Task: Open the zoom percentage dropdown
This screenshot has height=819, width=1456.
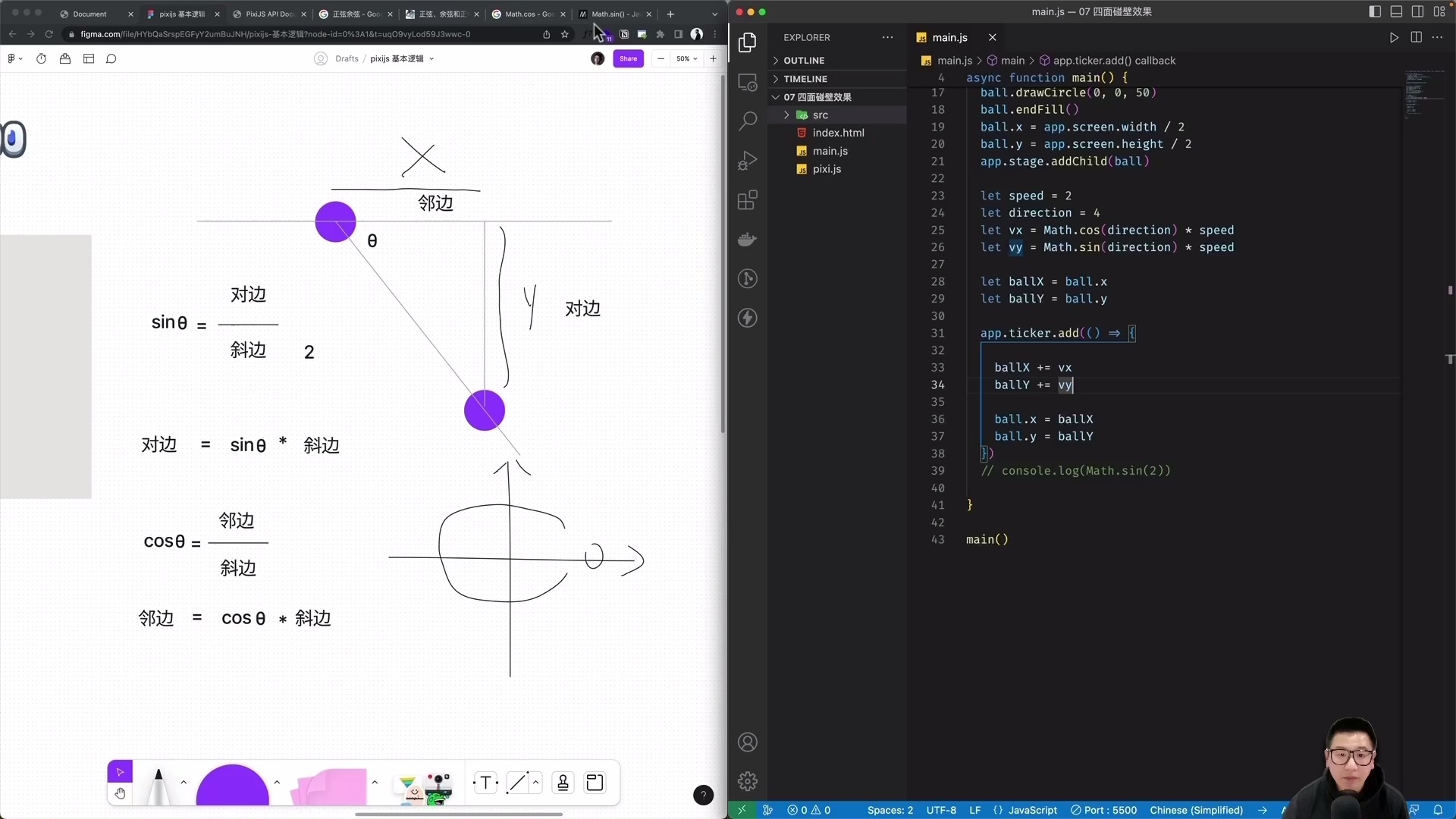Action: (x=686, y=58)
